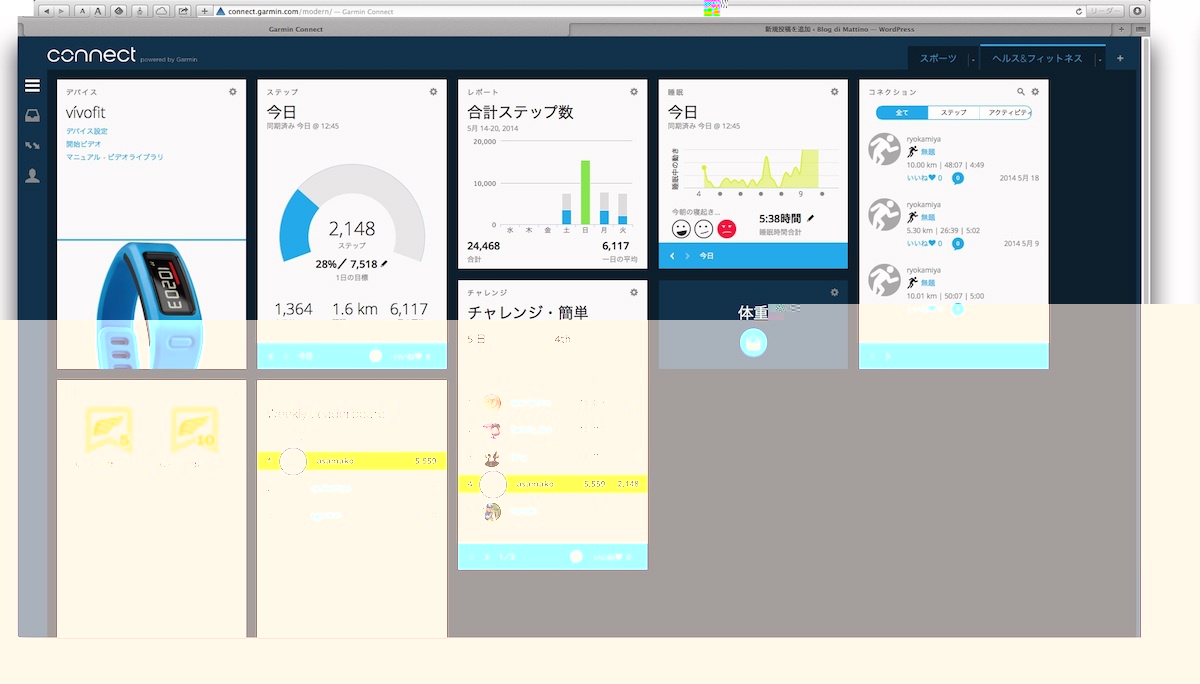Click the blue steps progress gauge arc
1200x684 pixels.
coord(298,225)
